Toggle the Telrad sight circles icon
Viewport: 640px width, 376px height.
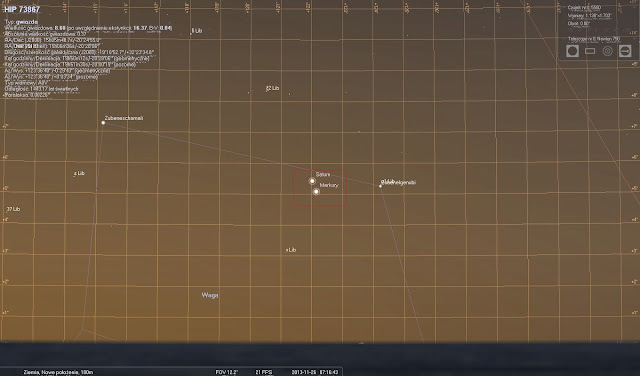click(x=607, y=51)
